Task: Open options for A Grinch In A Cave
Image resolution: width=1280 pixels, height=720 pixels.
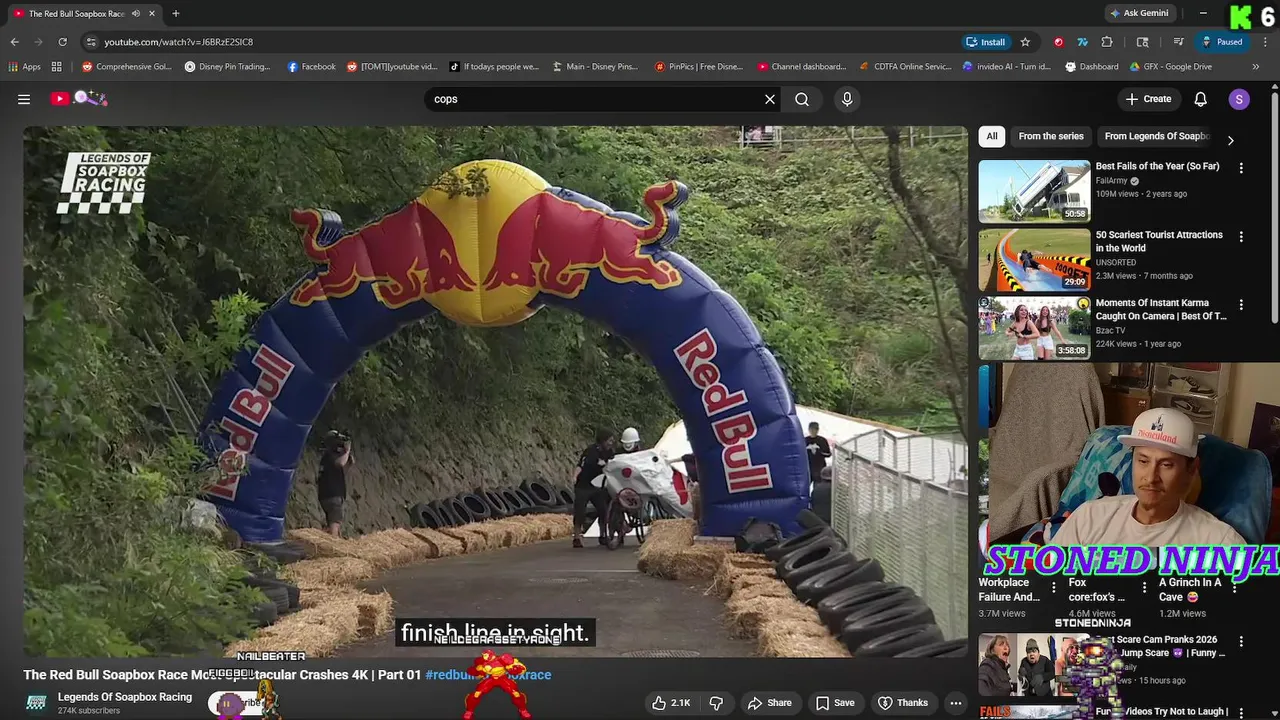Action: tap(1233, 588)
